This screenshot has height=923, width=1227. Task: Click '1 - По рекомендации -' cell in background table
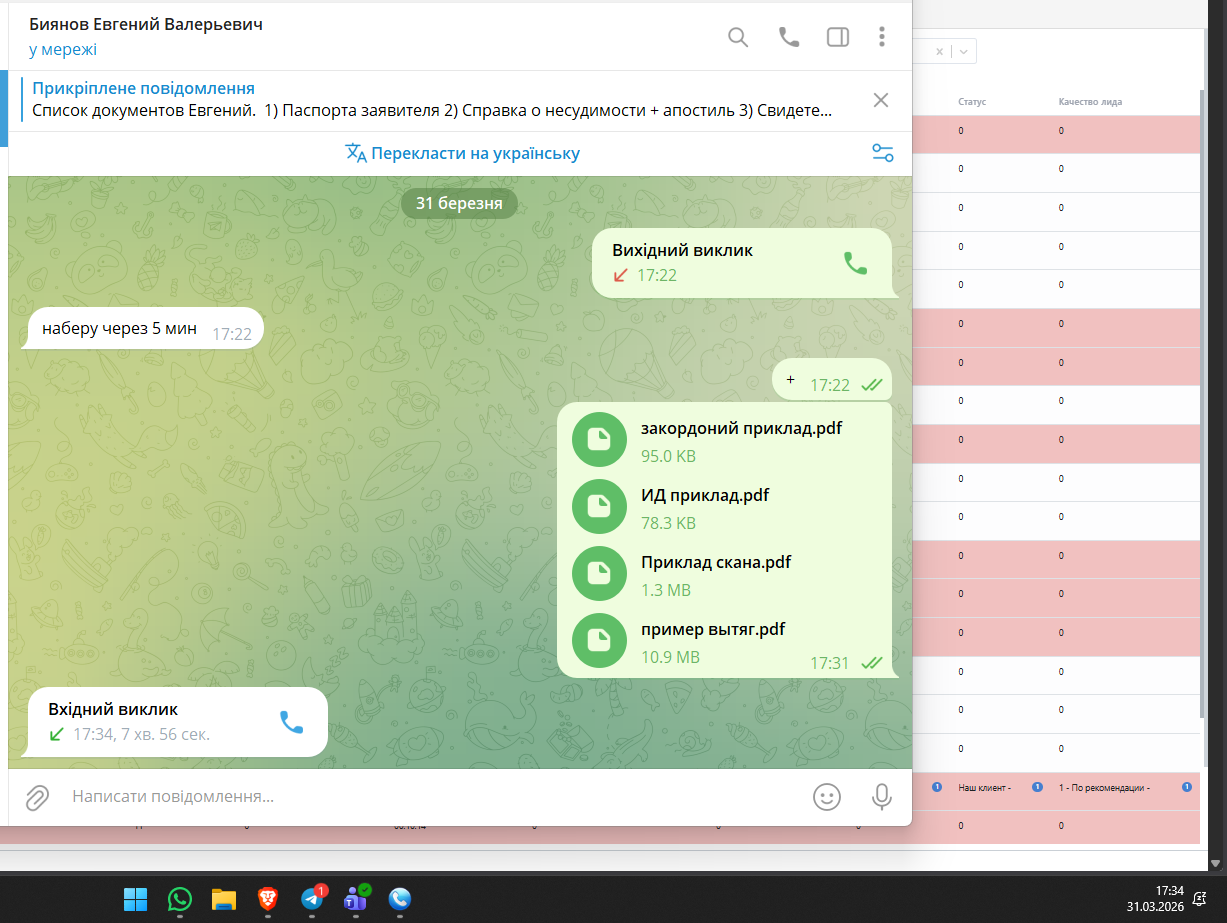(1104, 788)
